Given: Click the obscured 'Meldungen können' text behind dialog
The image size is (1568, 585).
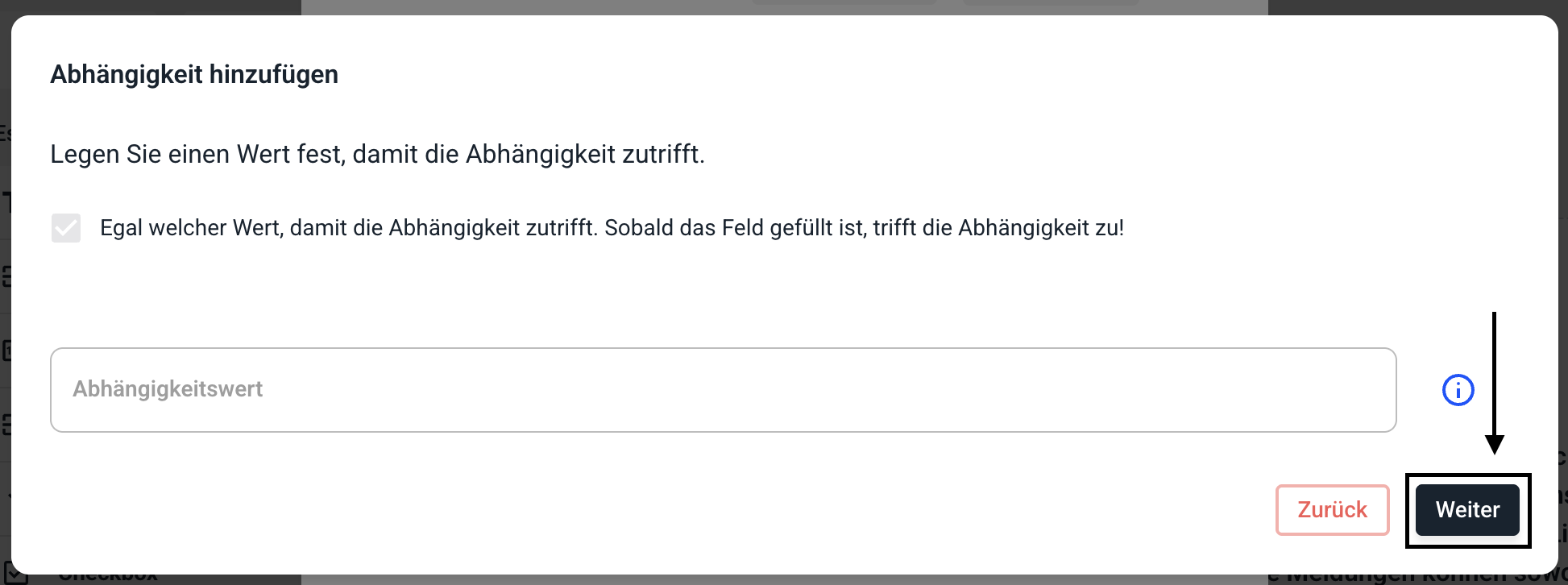Looking at the screenshot, I should [1418, 579].
